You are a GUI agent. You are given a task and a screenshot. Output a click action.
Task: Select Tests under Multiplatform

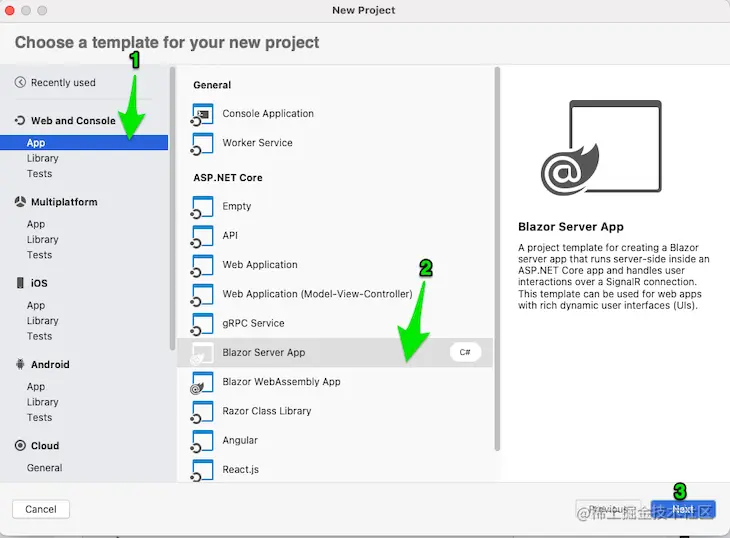coord(39,255)
